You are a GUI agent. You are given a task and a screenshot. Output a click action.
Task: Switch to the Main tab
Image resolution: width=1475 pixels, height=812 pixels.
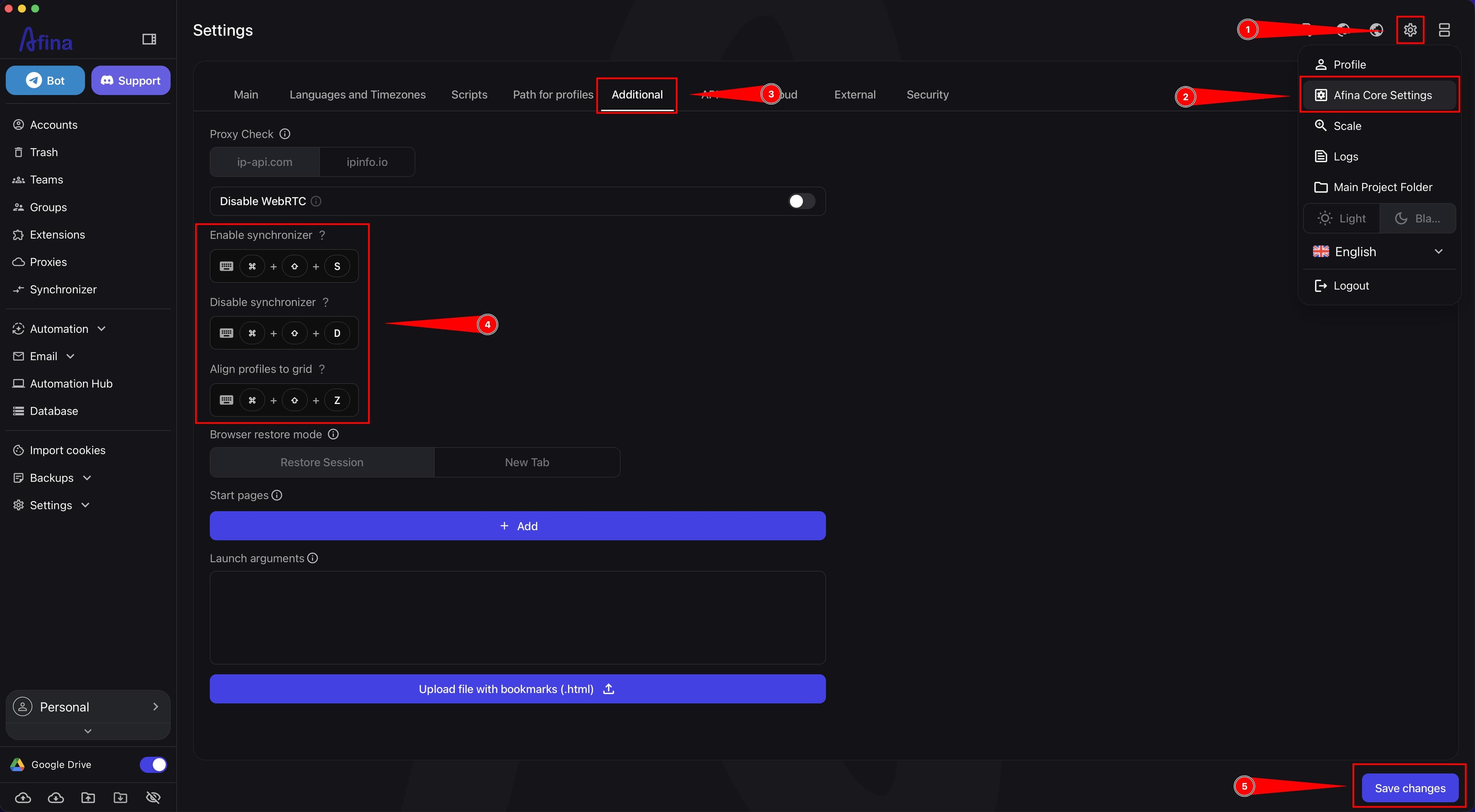coord(246,94)
